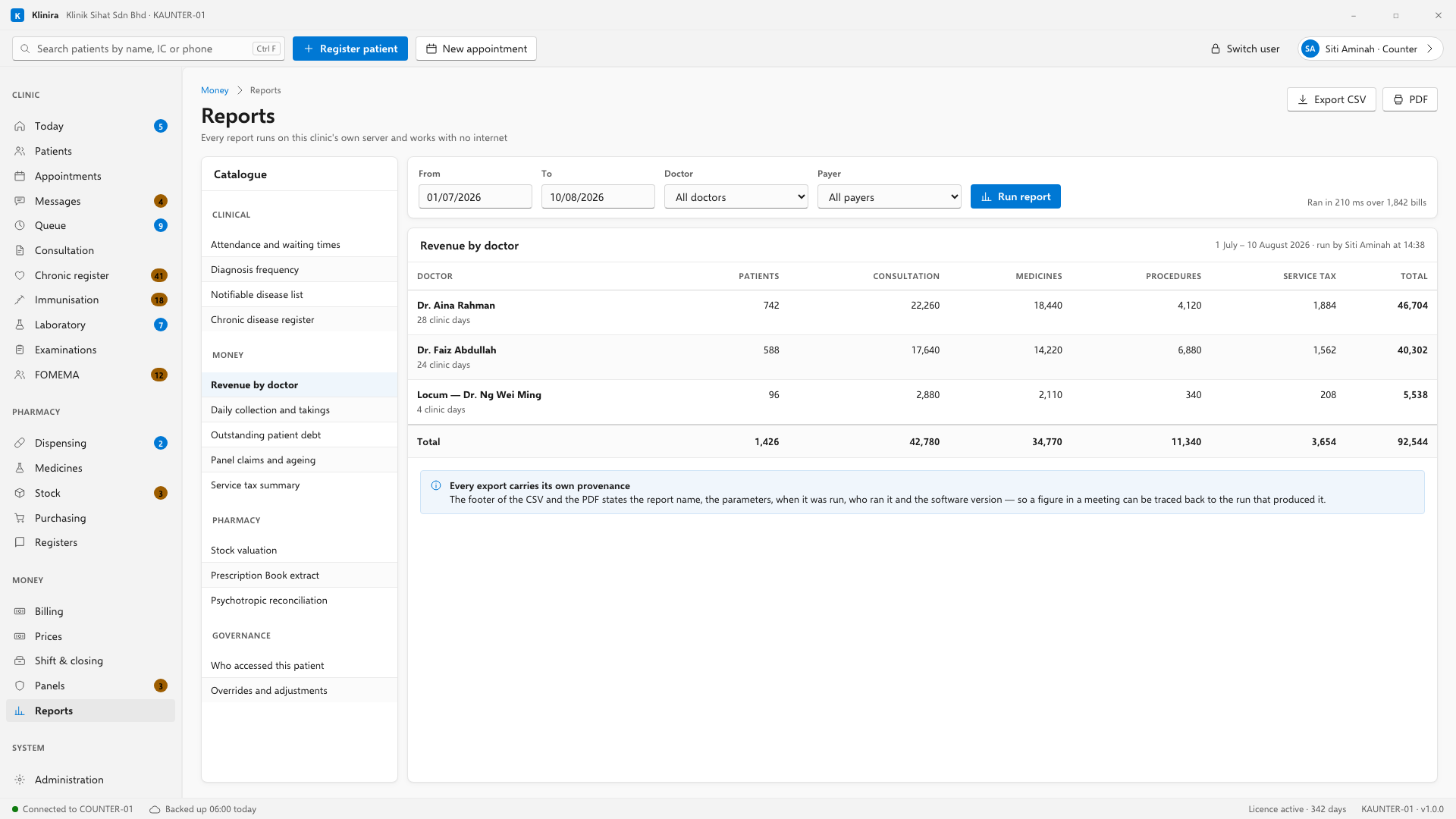Image resolution: width=1456 pixels, height=819 pixels.
Task: Select Notifiable disease list report
Action: 299,294
